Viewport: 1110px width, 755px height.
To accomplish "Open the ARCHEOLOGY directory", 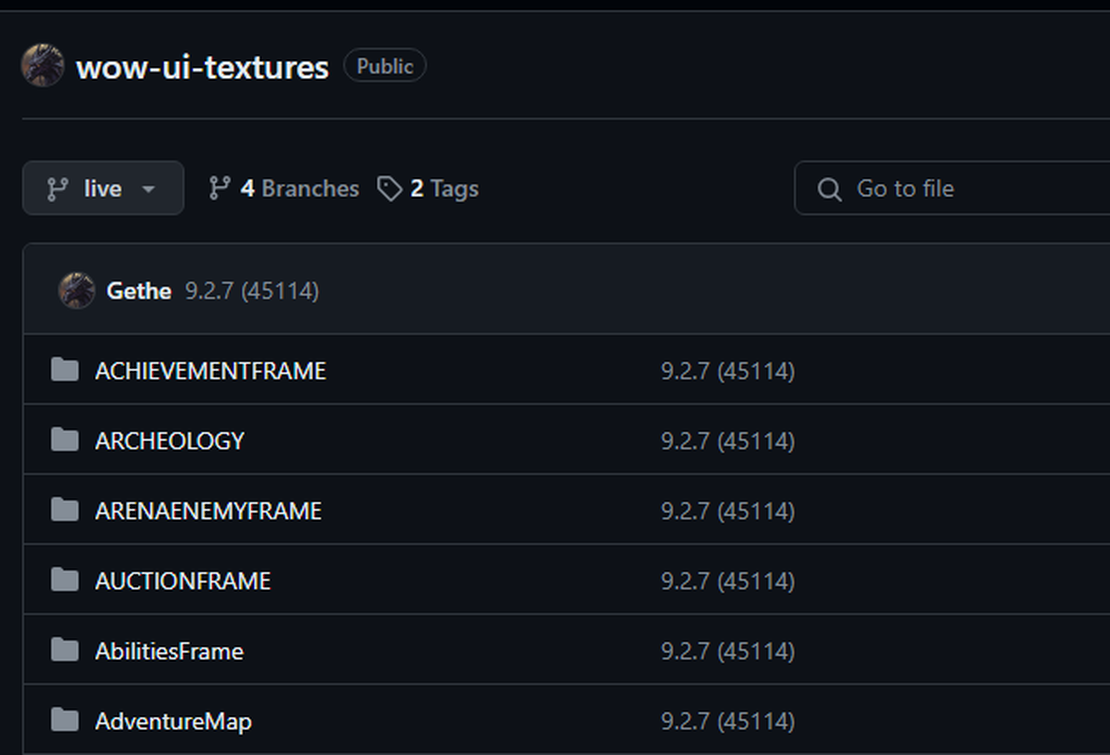I will click(x=169, y=441).
